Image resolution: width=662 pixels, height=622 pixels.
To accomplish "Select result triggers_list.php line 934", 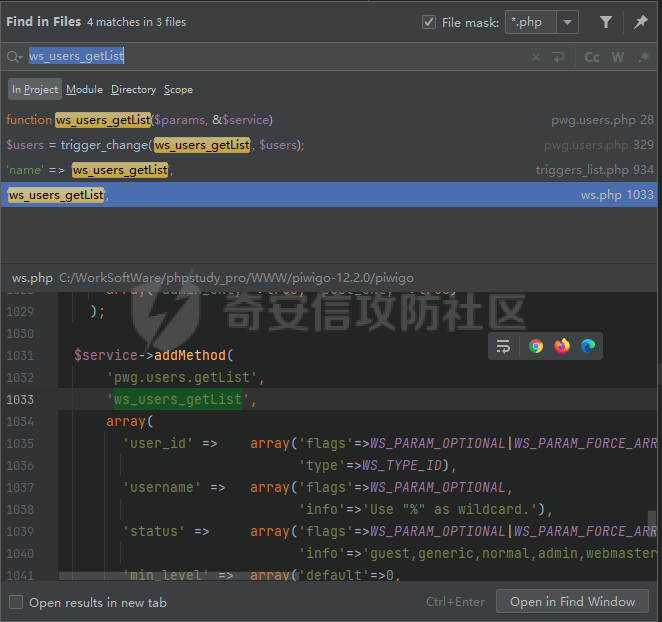I will [329, 170].
